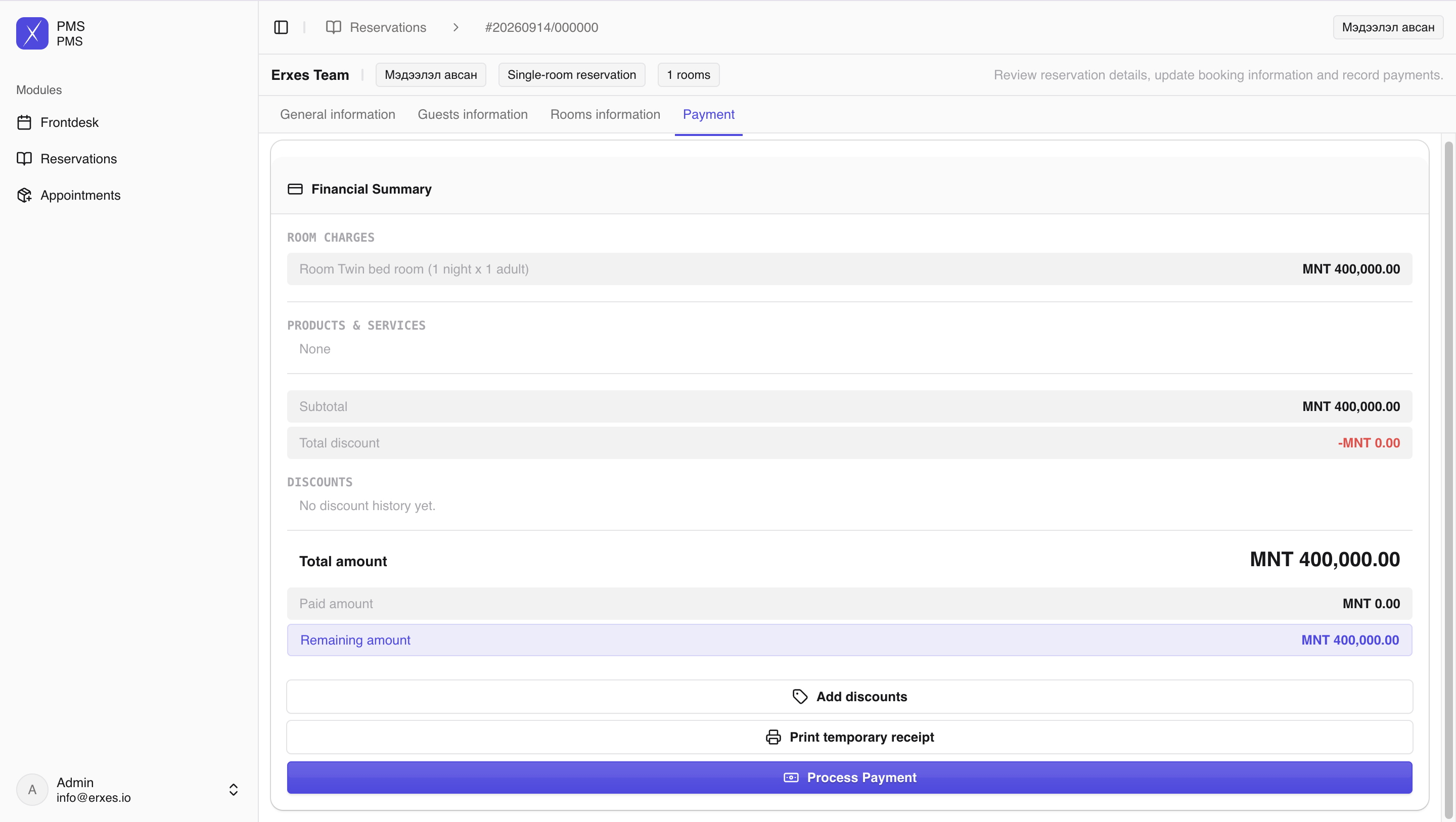Click the breadcrumb chevron separator
The image size is (1456, 822).
coord(456,27)
